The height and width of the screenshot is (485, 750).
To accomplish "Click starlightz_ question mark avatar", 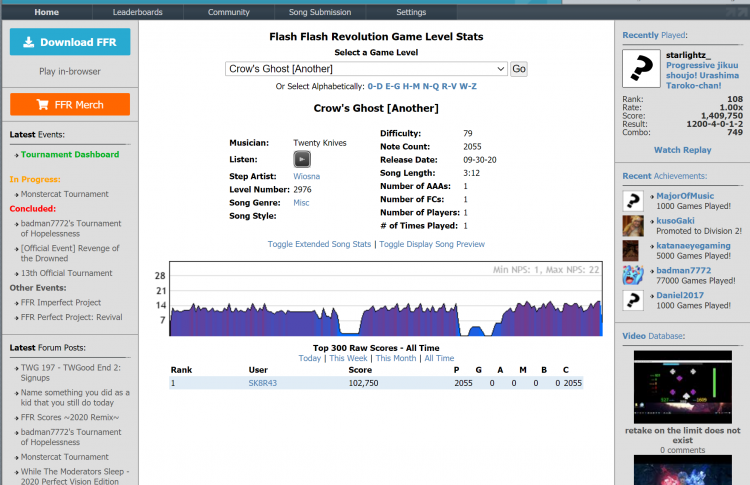I will click(641, 68).
